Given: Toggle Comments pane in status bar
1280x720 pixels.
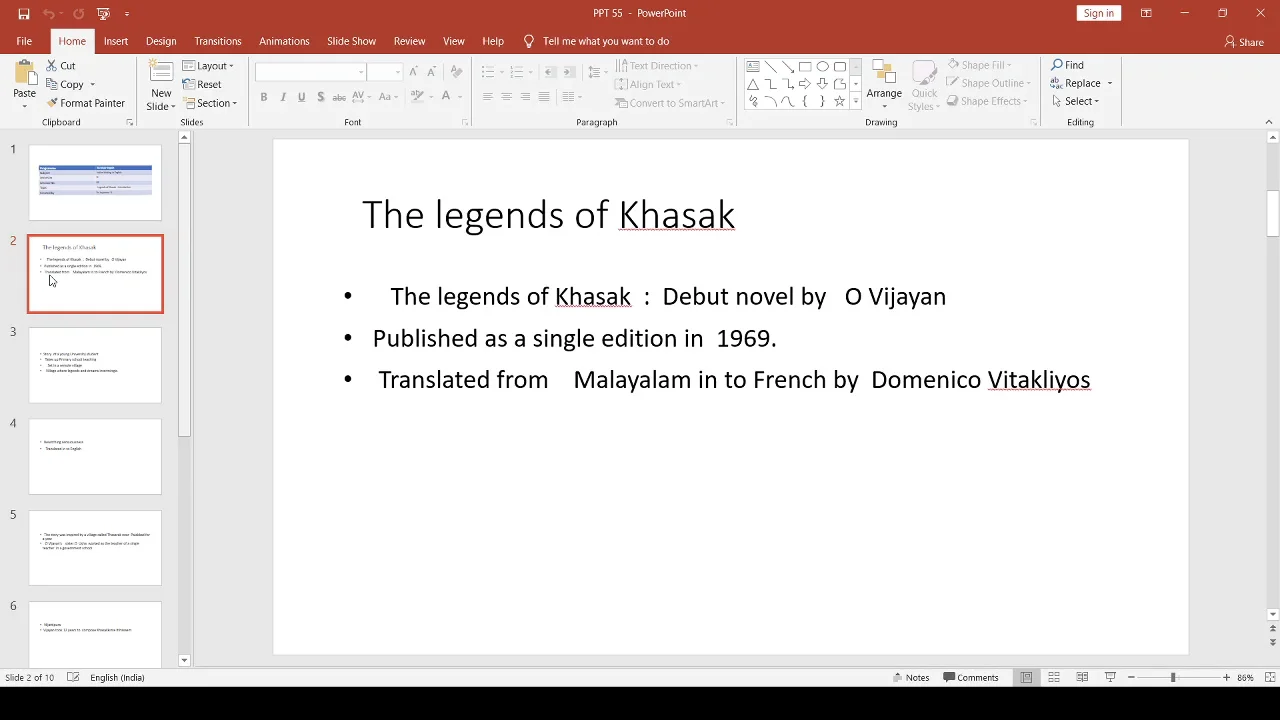Looking at the screenshot, I should (971, 678).
